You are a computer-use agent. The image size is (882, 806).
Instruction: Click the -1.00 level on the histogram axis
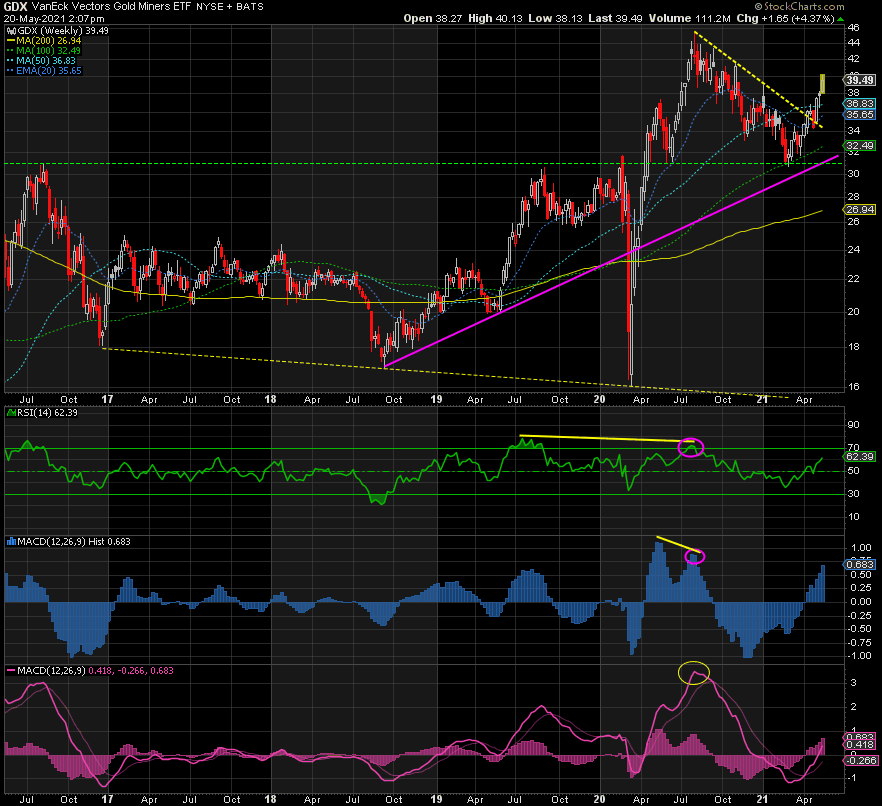pos(860,656)
